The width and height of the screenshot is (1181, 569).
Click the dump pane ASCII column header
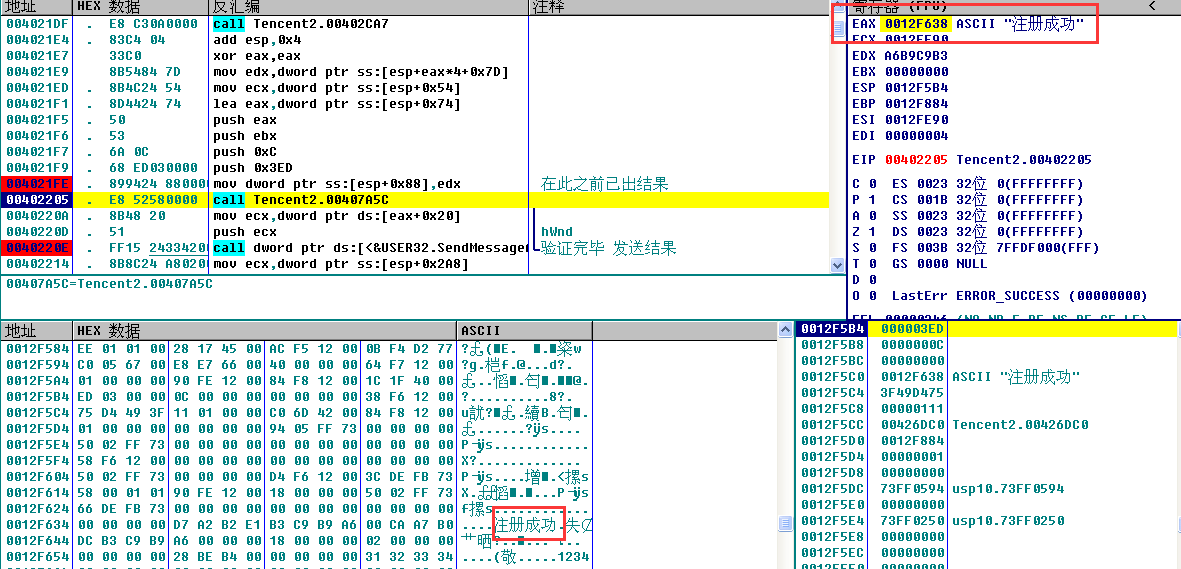pyautogui.click(x=524, y=331)
